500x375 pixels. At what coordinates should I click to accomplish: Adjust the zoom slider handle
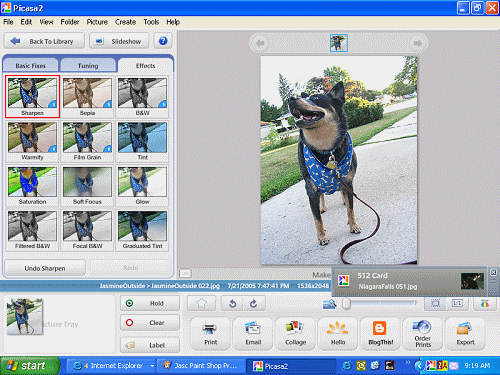point(347,304)
